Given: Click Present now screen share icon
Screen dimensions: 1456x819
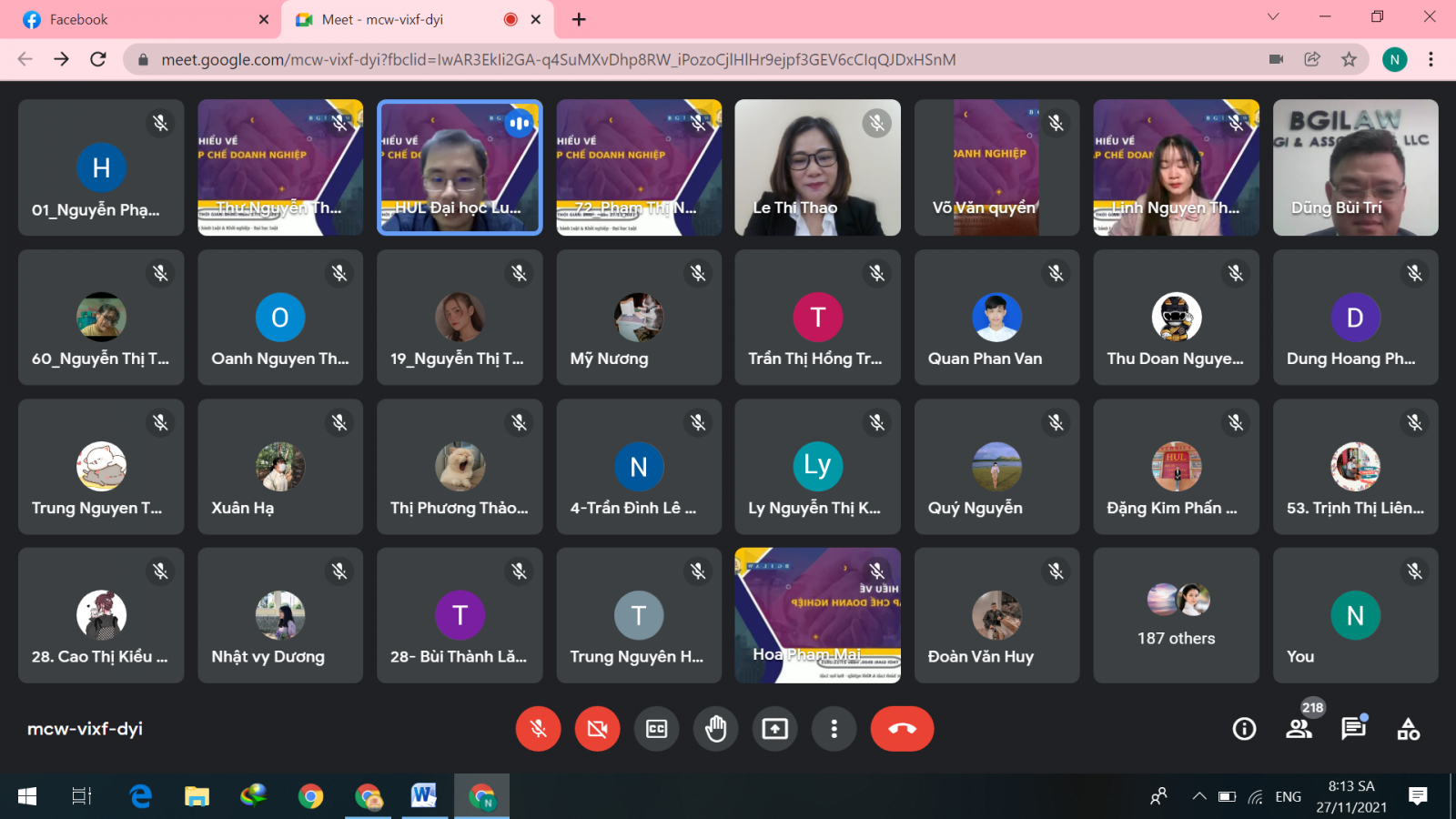Looking at the screenshot, I should pyautogui.click(x=774, y=729).
